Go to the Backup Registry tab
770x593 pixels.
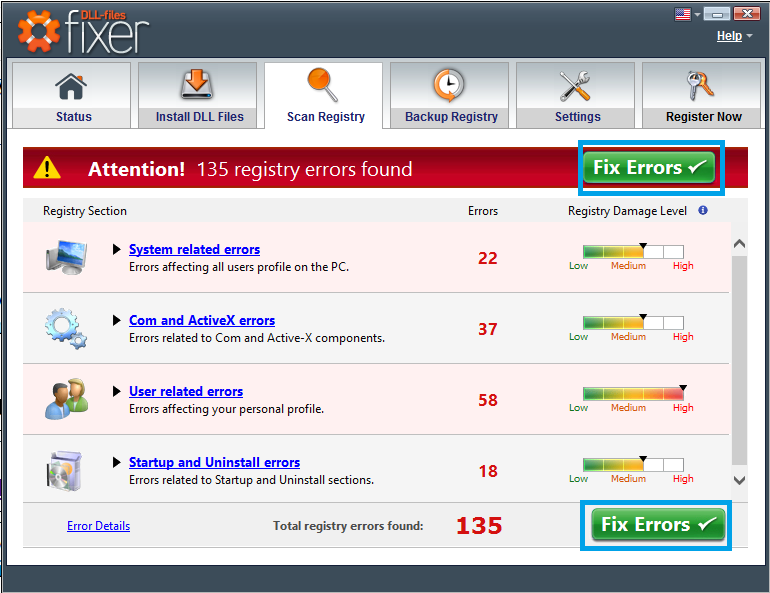coord(449,95)
